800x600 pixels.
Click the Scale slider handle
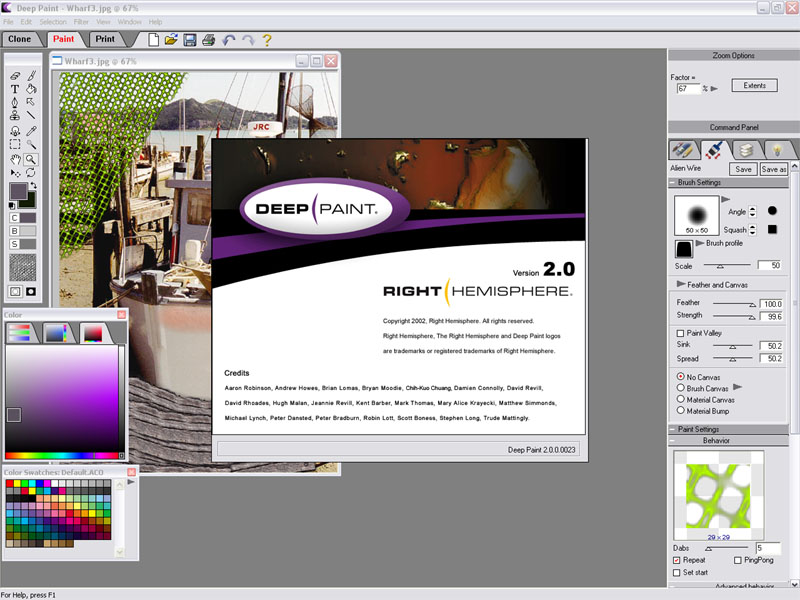[x=720, y=266]
